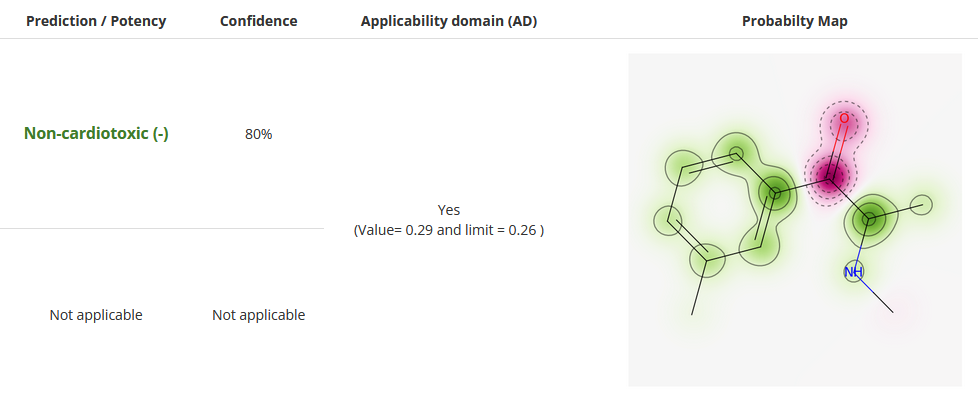
Task: Click the Confidence column header
Action: [x=258, y=21]
